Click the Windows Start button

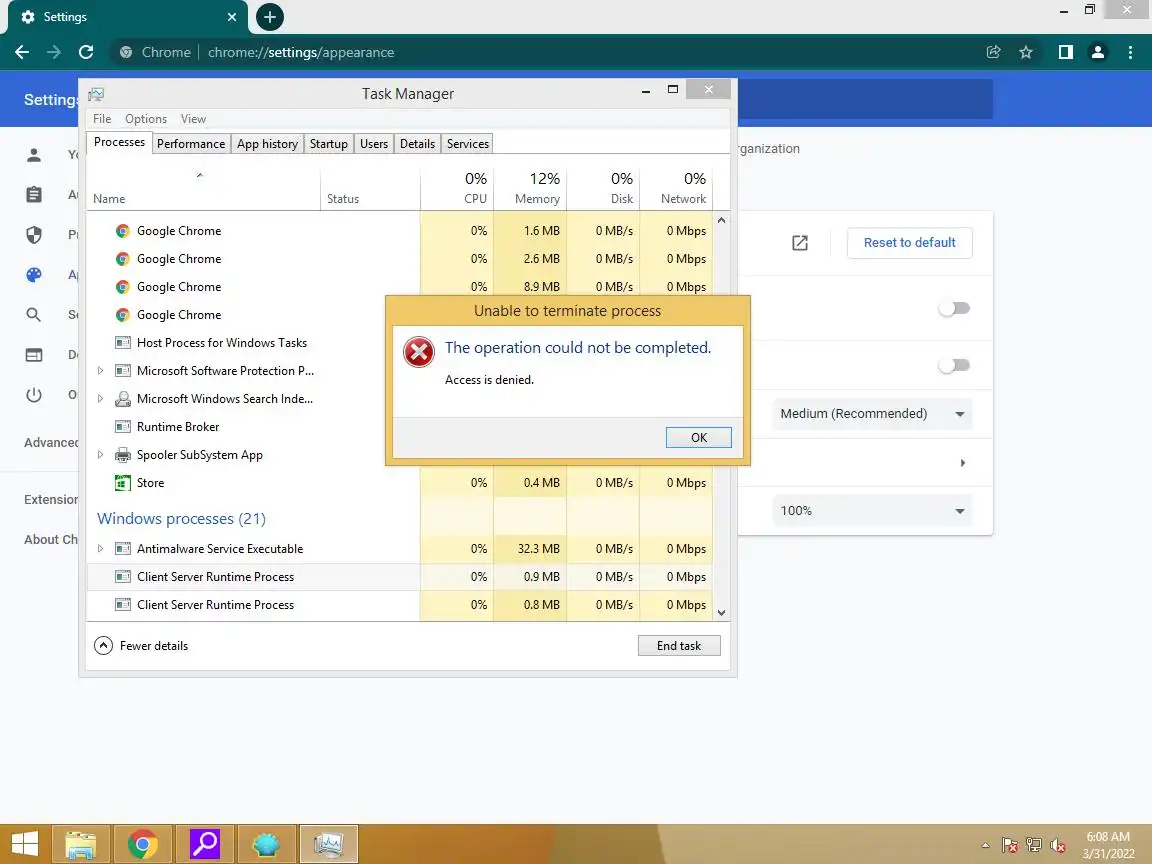(x=24, y=844)
